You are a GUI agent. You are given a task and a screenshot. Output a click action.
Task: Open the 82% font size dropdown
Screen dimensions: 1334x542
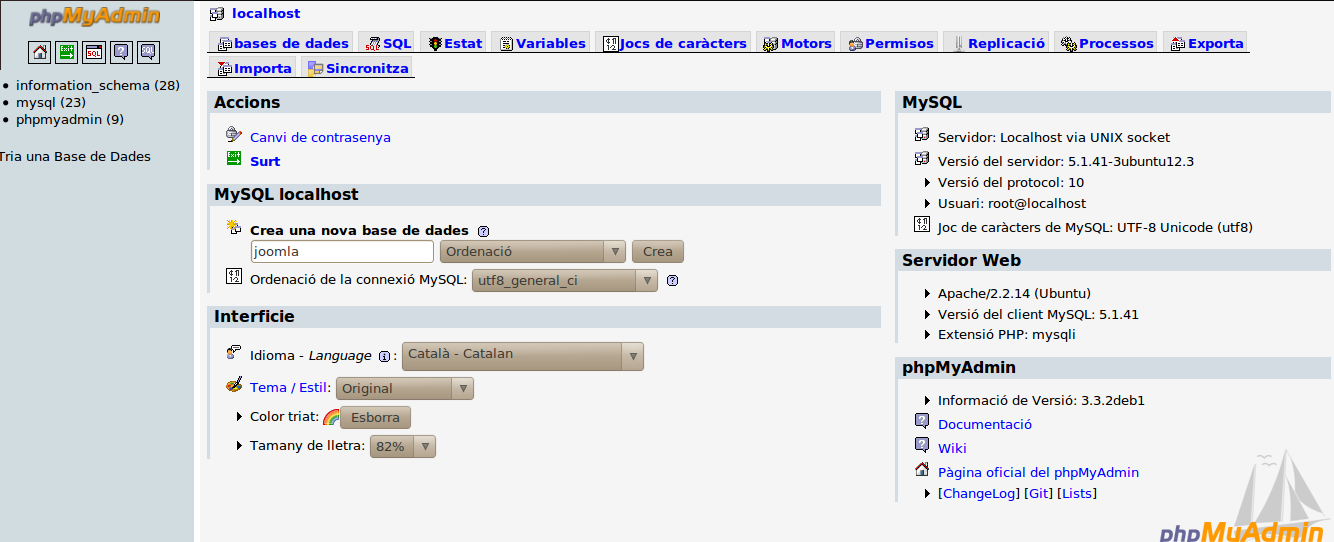click(402, 446)
